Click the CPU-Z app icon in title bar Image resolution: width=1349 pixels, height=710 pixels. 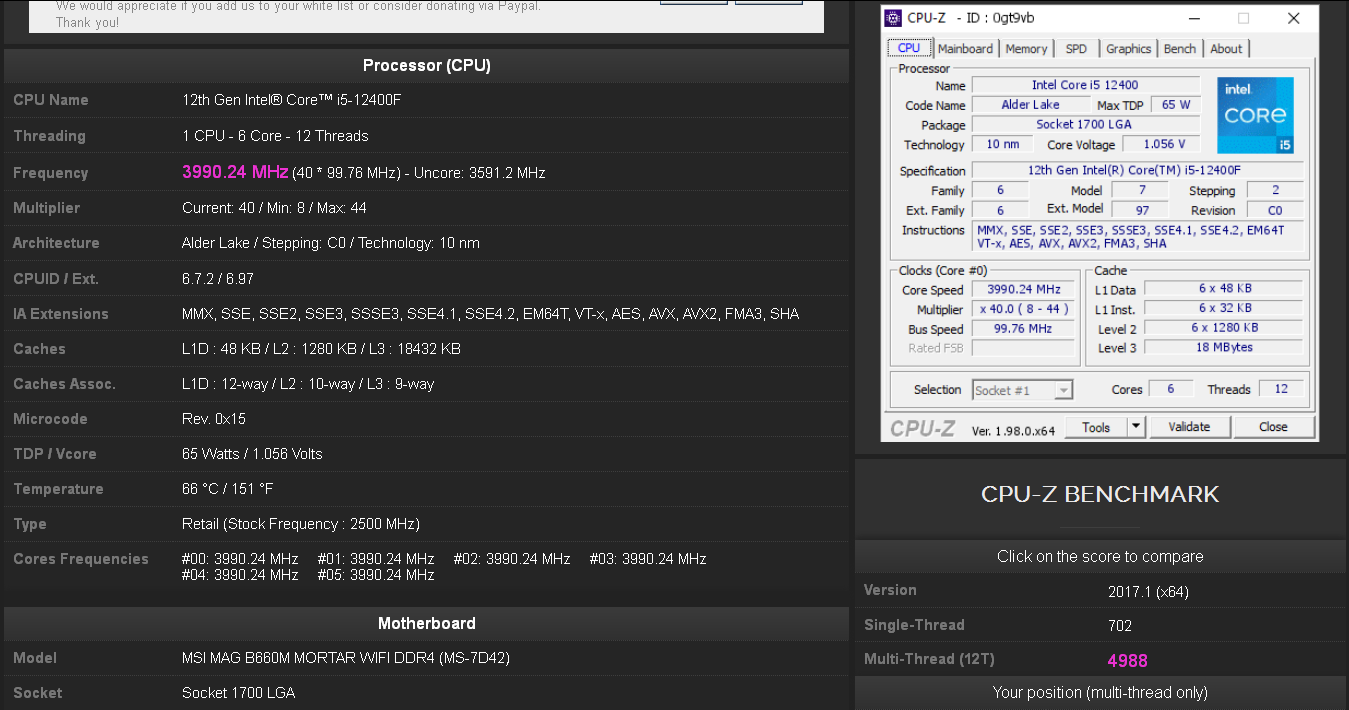(894, 18)
